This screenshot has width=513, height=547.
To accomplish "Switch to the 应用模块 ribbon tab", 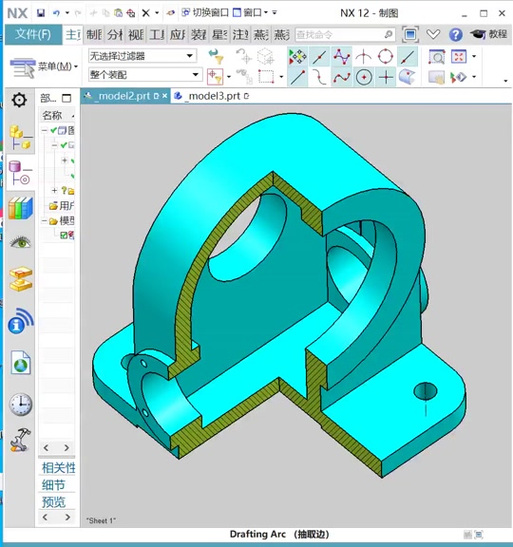I will [178, 35].
